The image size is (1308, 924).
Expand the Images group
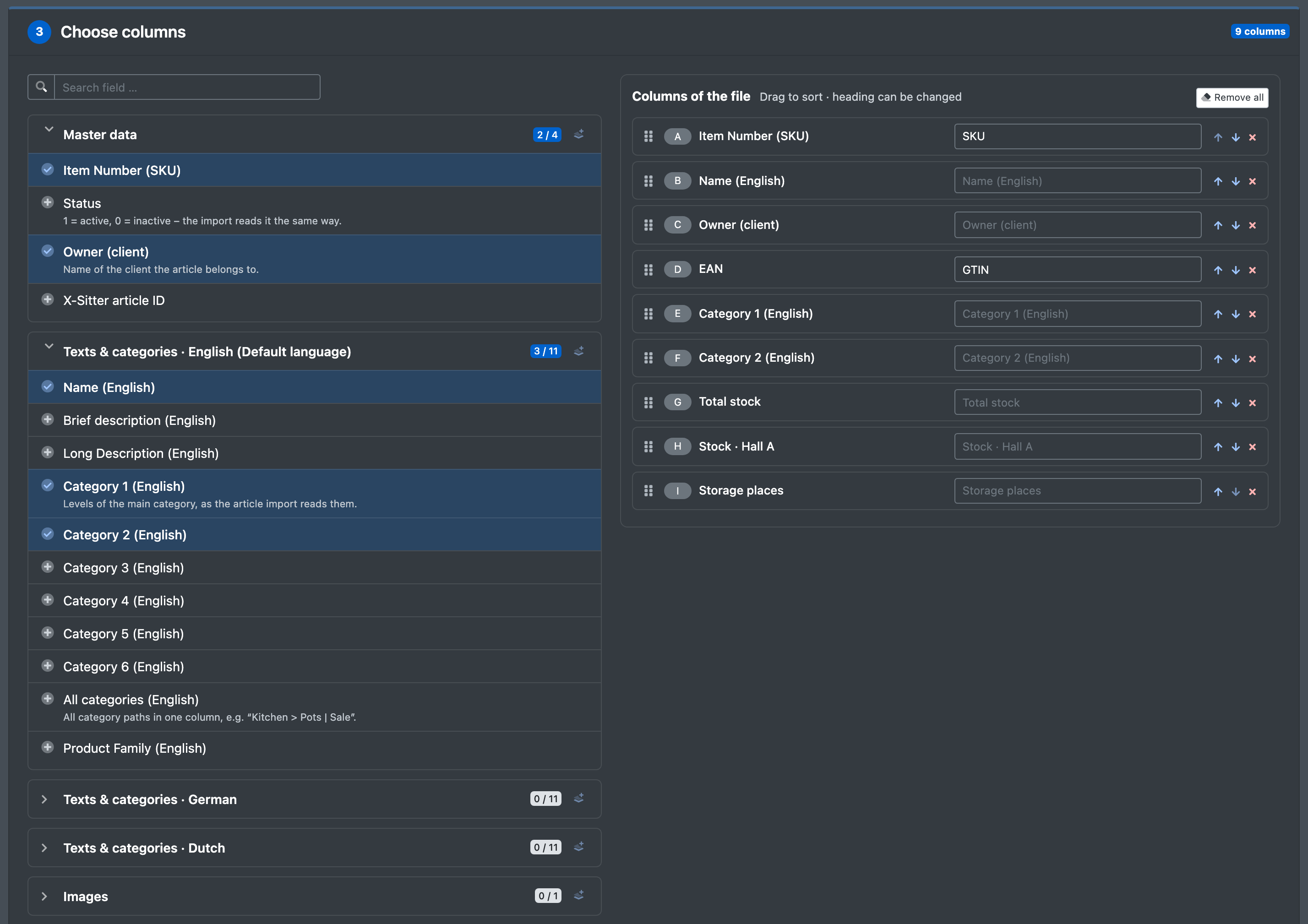pos(44,896)
